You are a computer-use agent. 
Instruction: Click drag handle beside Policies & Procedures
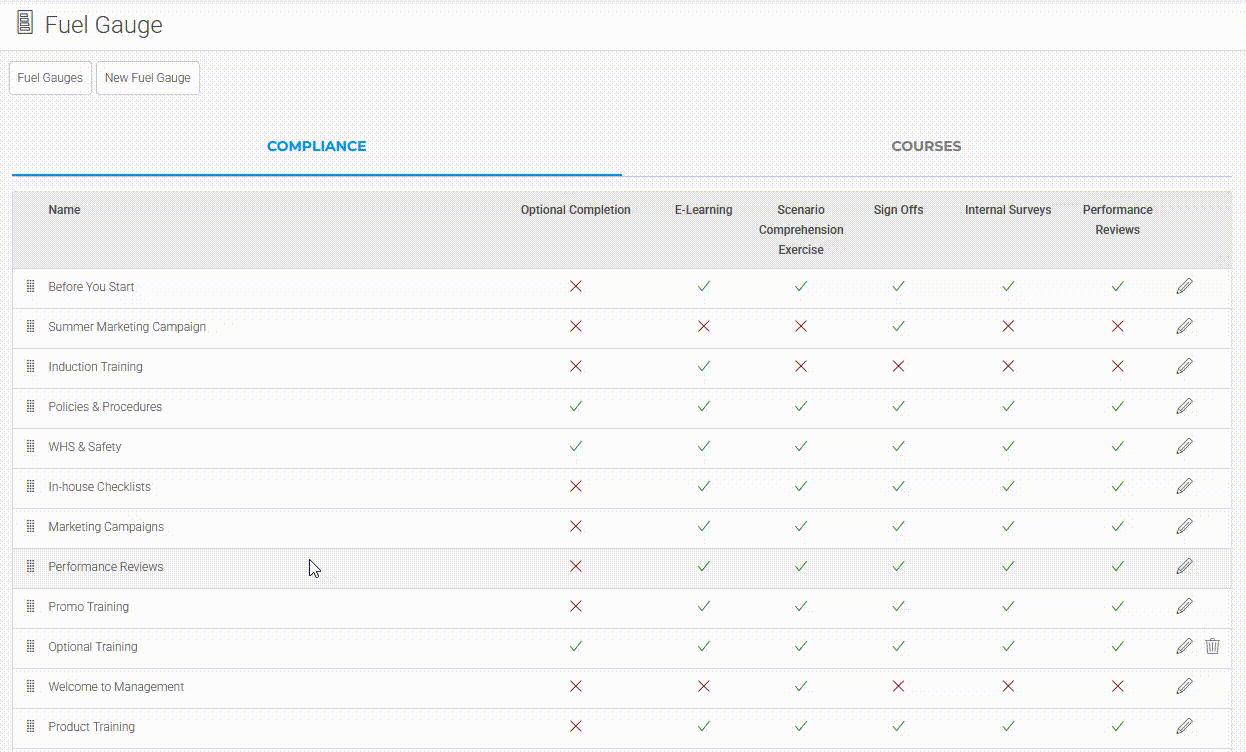[30, 407]
